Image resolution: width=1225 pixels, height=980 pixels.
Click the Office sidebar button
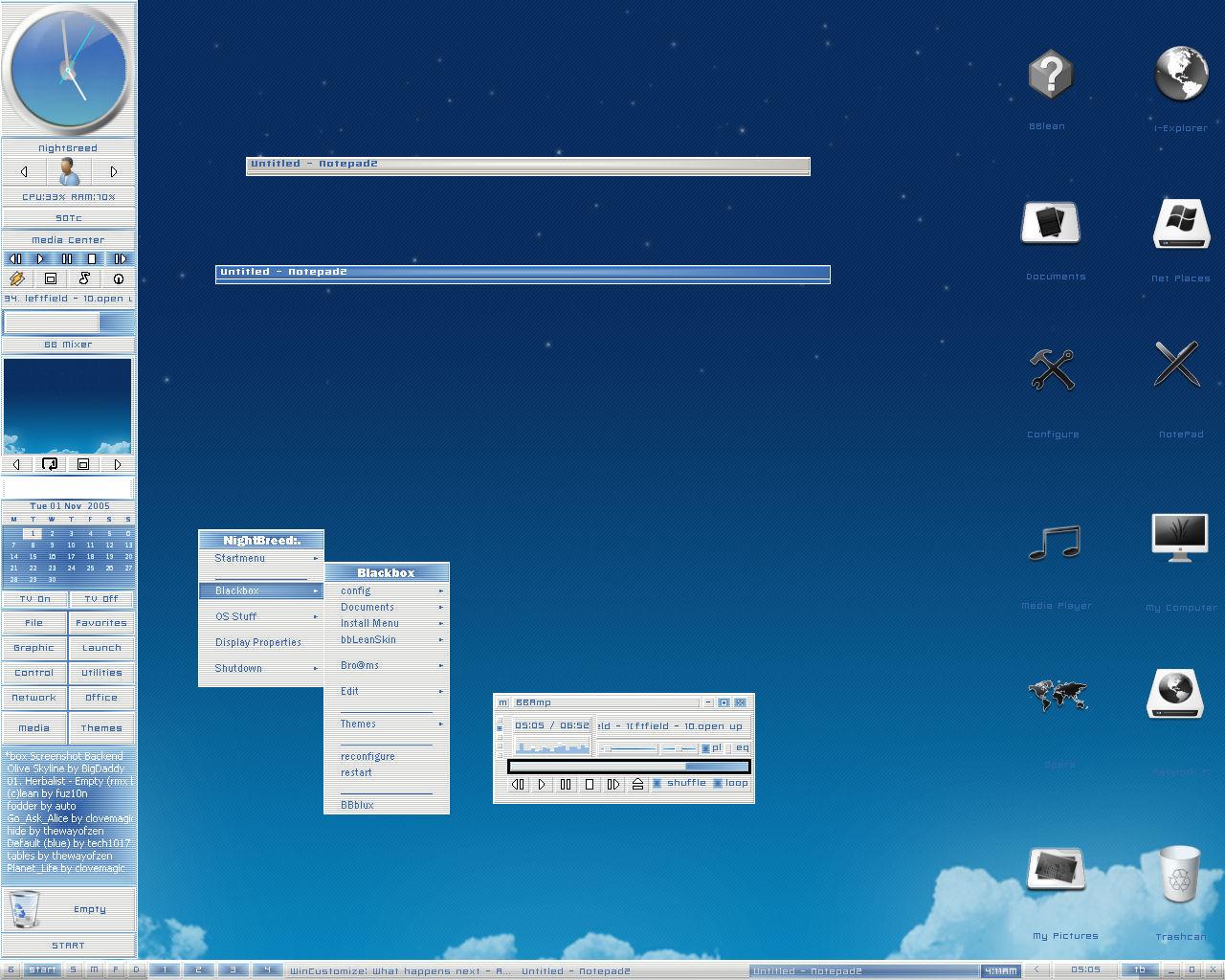(x=101, y=698)
